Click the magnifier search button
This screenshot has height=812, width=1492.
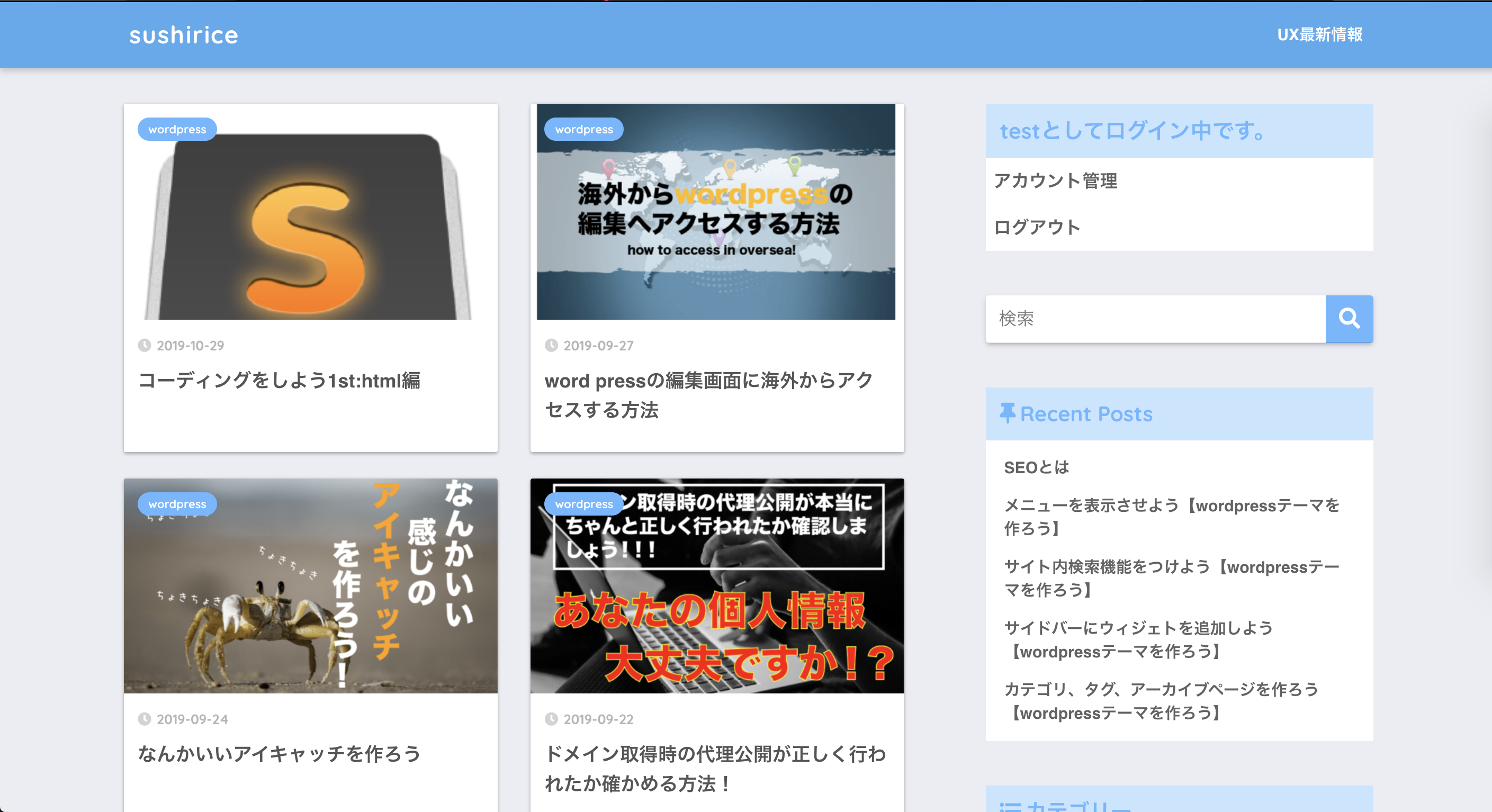tap(1349, 319)
